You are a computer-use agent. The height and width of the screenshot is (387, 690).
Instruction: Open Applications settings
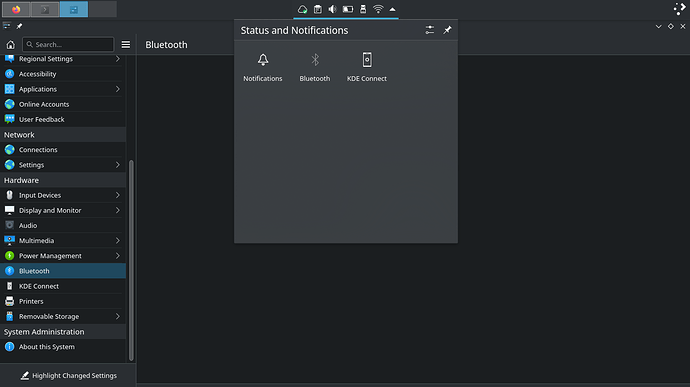63,89
